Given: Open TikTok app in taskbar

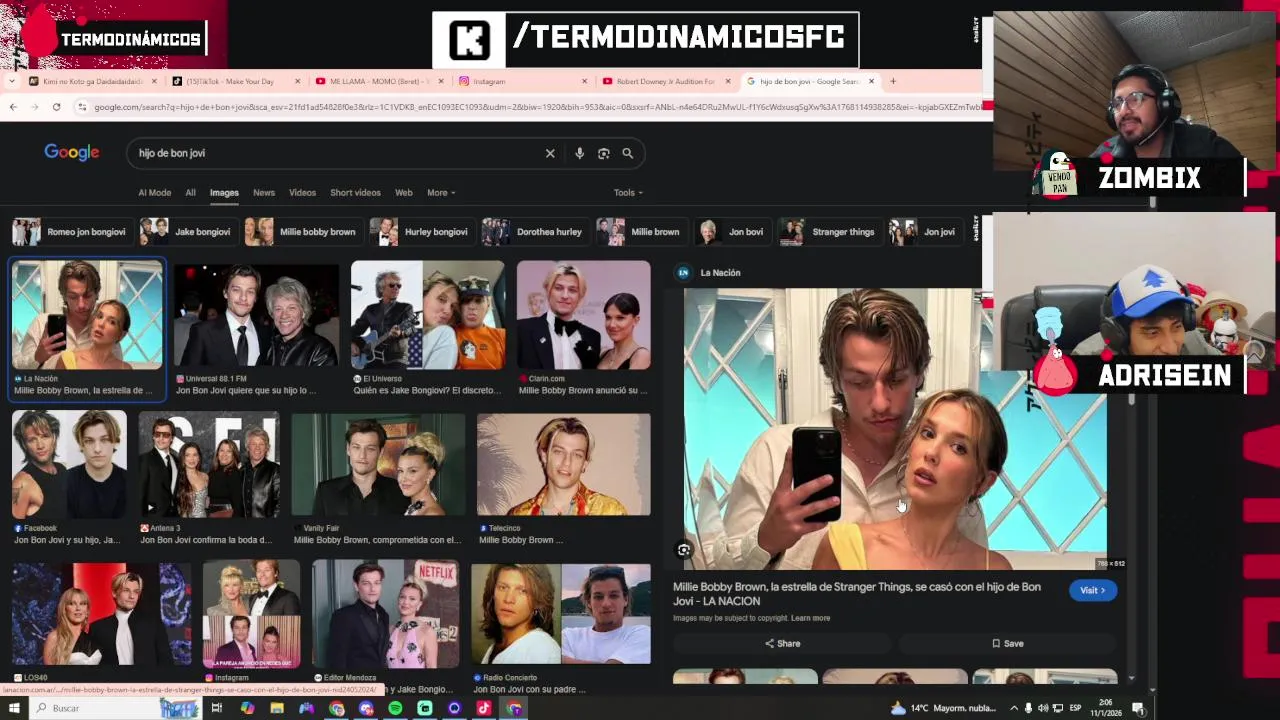Looking at the screenshot, I should (x=484, y=708).
